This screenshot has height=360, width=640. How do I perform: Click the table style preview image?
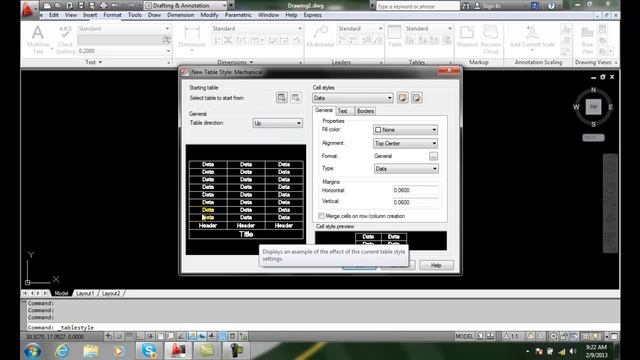coord(246,200)
